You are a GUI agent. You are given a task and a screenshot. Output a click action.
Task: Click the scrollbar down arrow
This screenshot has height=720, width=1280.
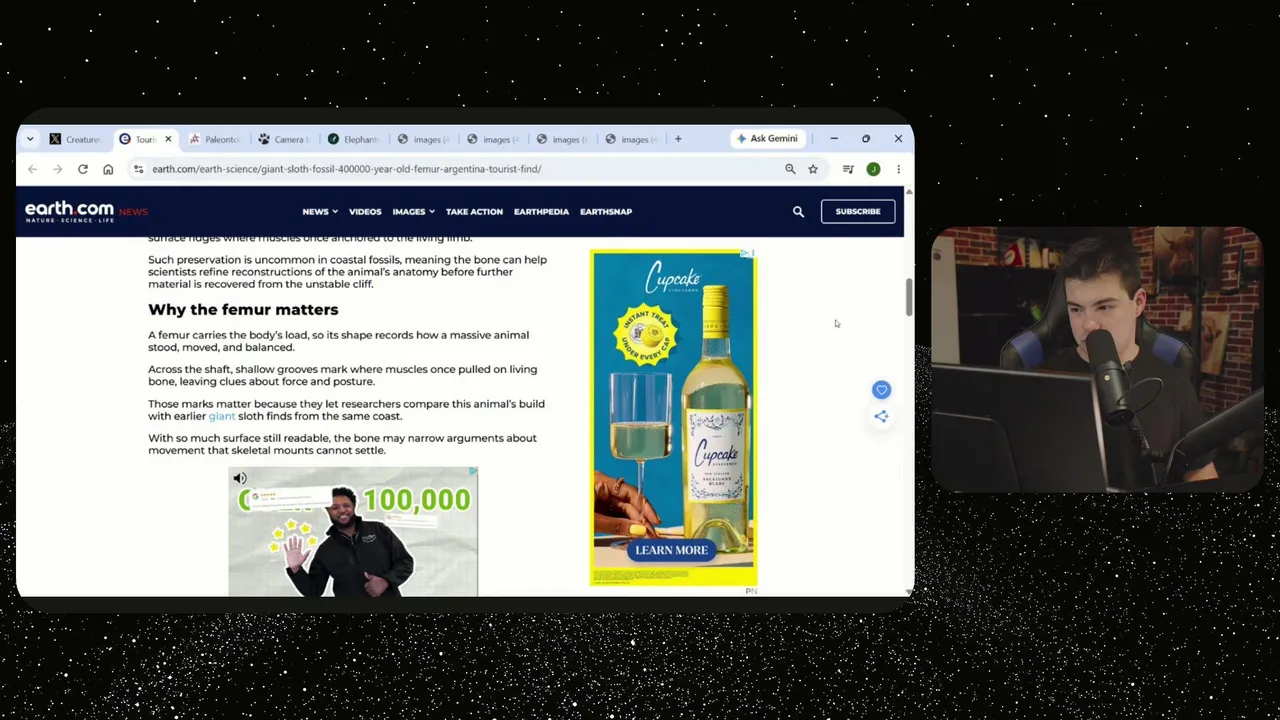(x=909, y=591)
